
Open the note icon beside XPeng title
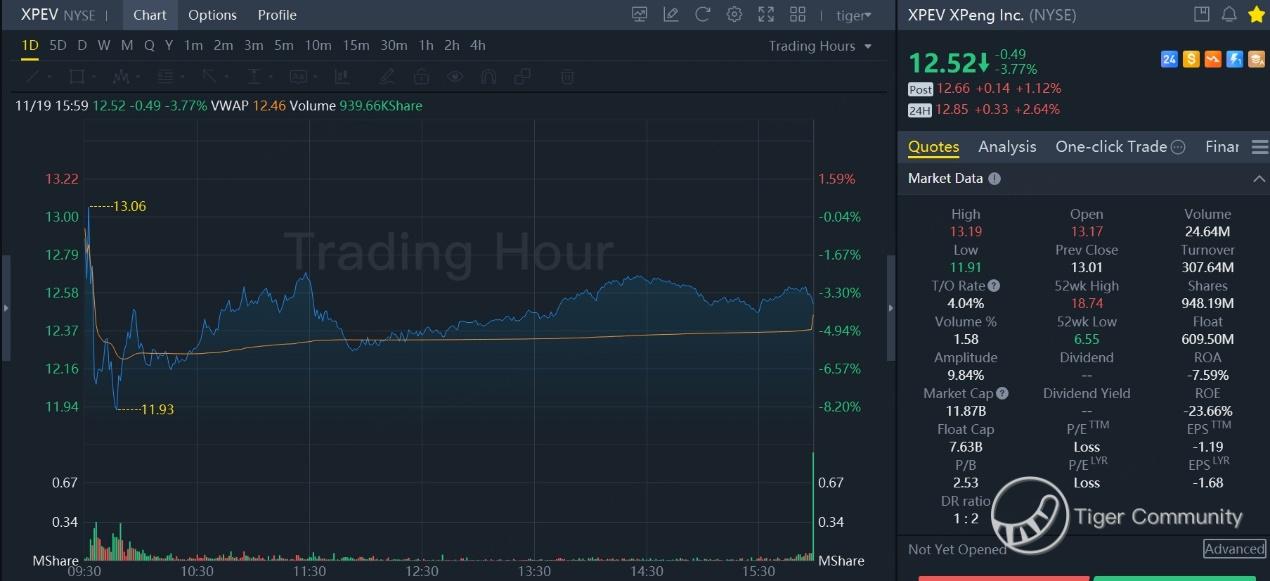click(x=1202, y=14)
